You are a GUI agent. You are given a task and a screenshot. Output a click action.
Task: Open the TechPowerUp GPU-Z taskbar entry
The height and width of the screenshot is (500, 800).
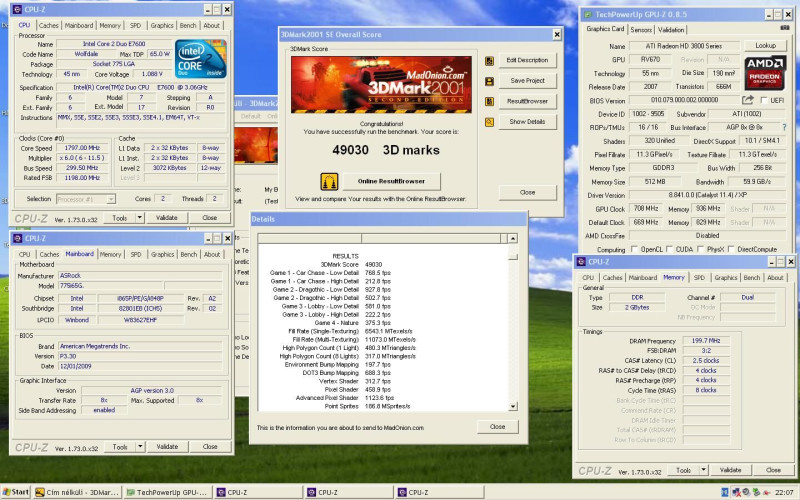tap(167, 492)
